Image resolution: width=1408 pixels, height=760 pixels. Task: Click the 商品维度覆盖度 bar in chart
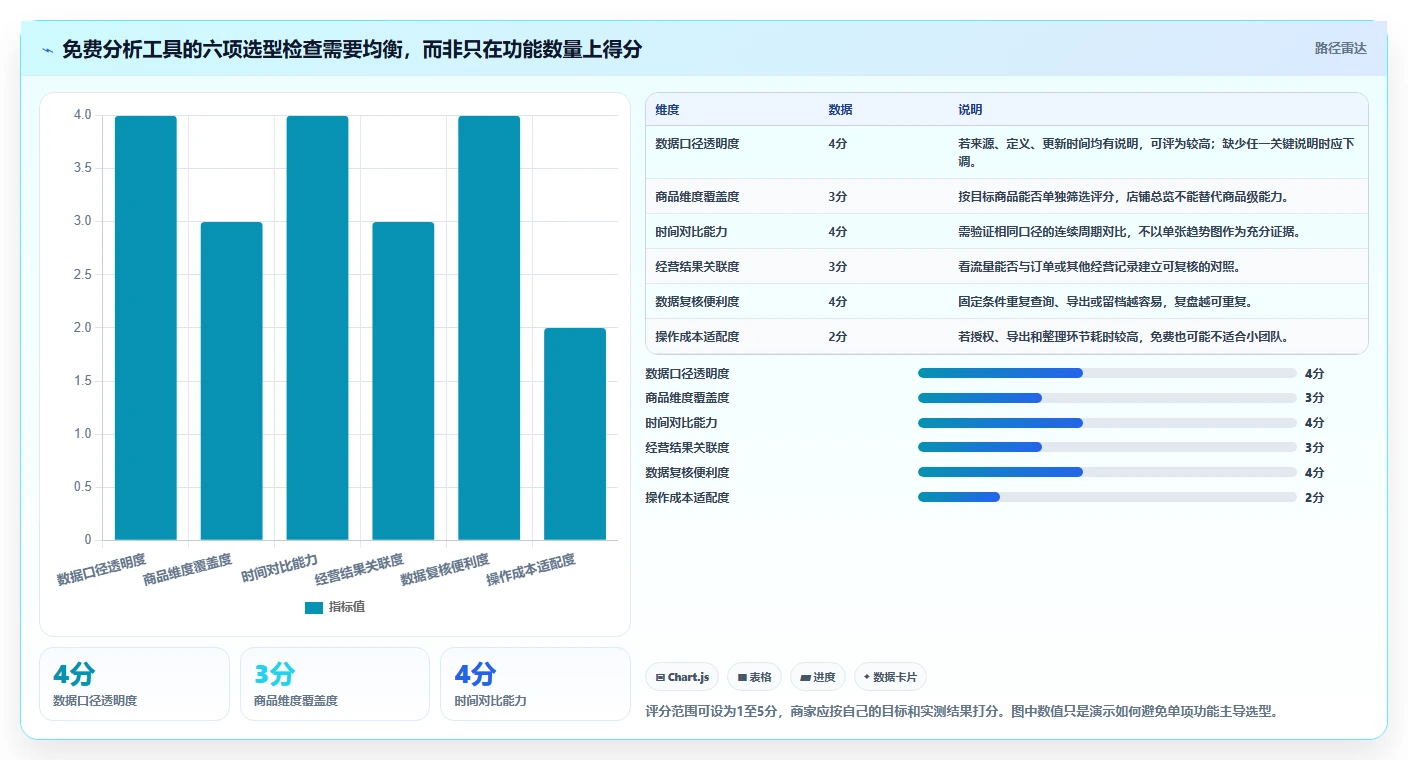(232, 381)
